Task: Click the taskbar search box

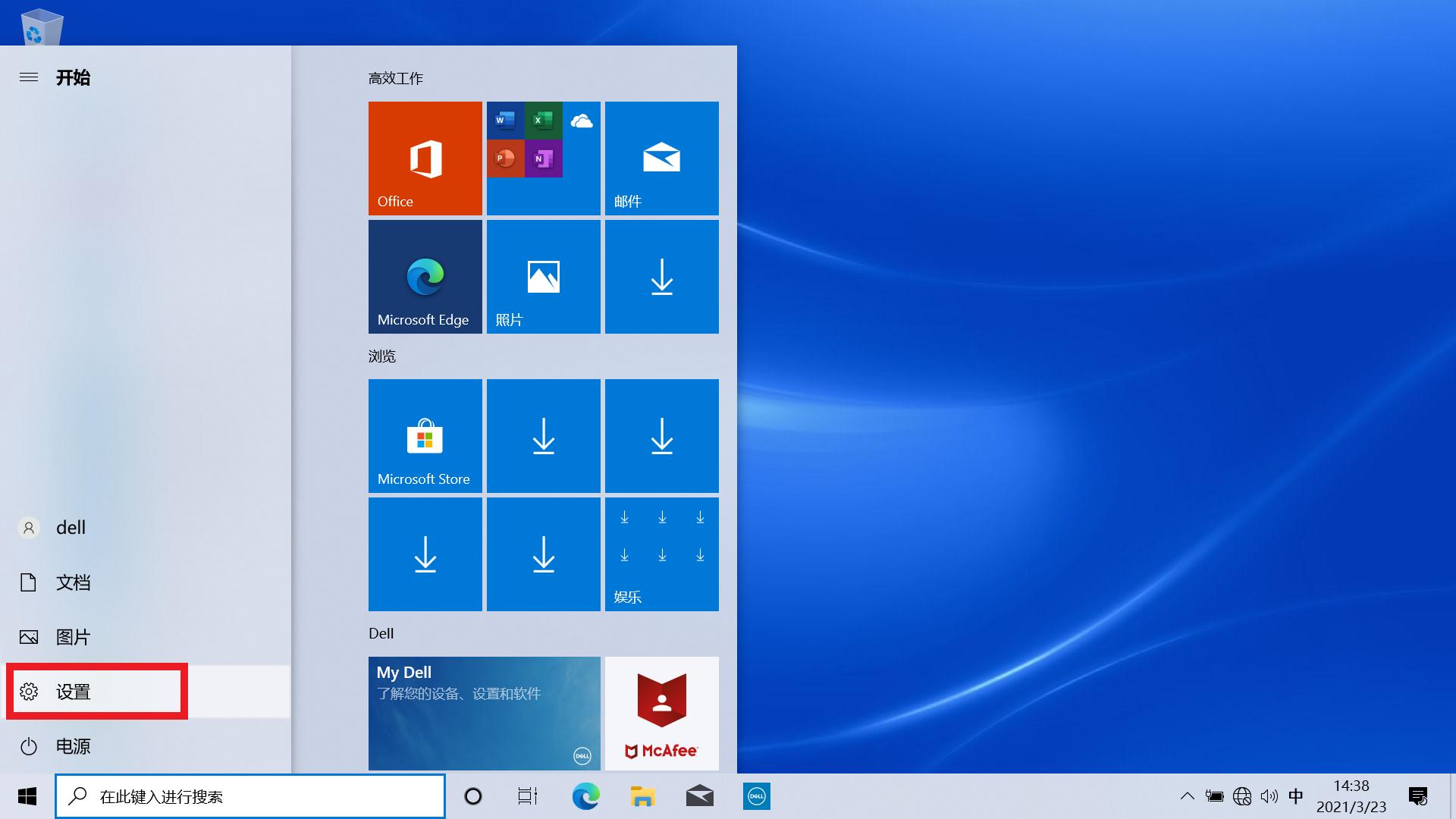Action: [x=250, y=796]
